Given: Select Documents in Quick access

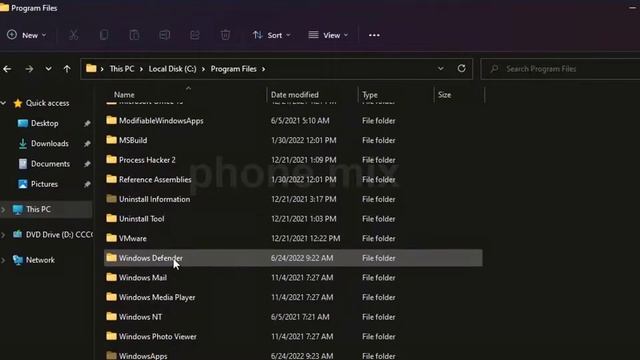Looking at the screenshot, I should click(x=50, y=164).
